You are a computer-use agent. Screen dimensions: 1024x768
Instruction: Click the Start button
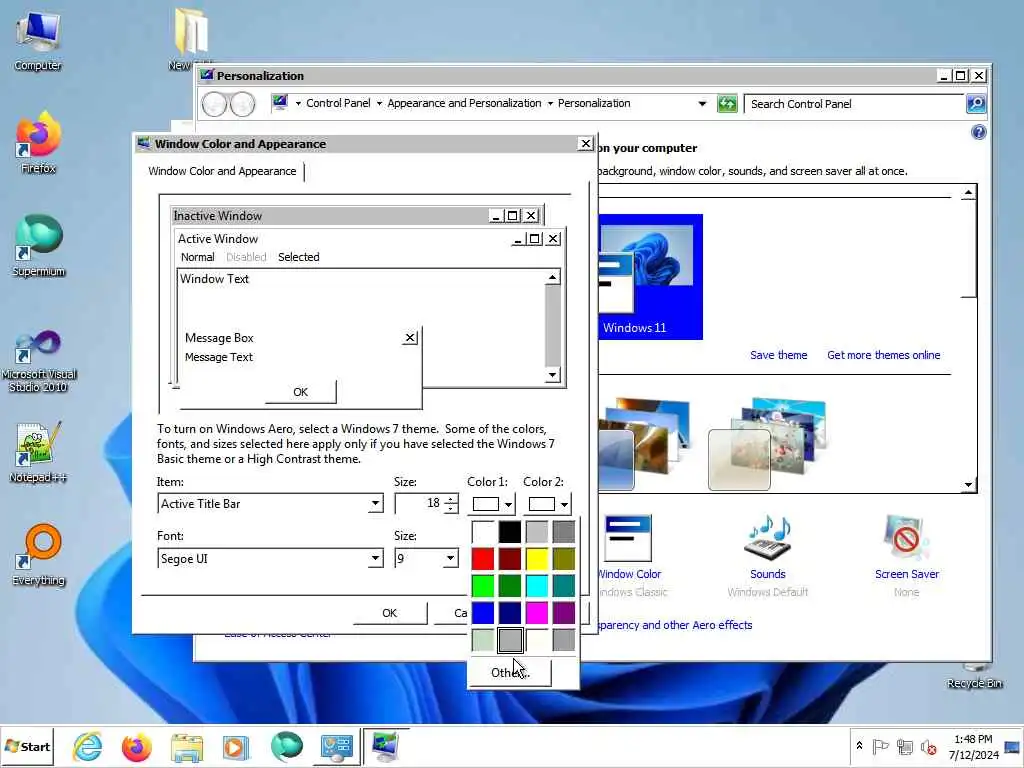[27, 746]
